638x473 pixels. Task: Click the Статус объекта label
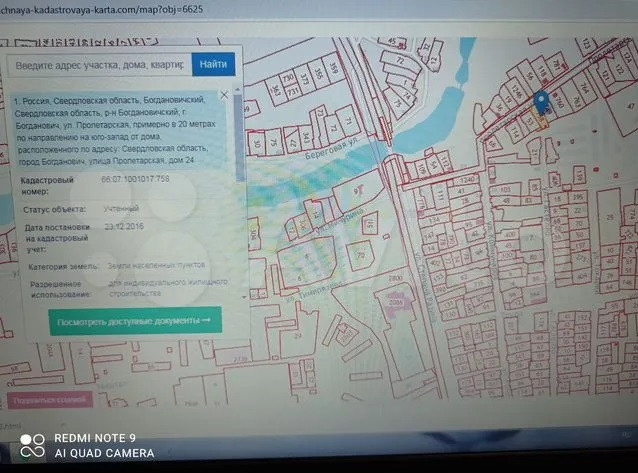click(55, 210)
